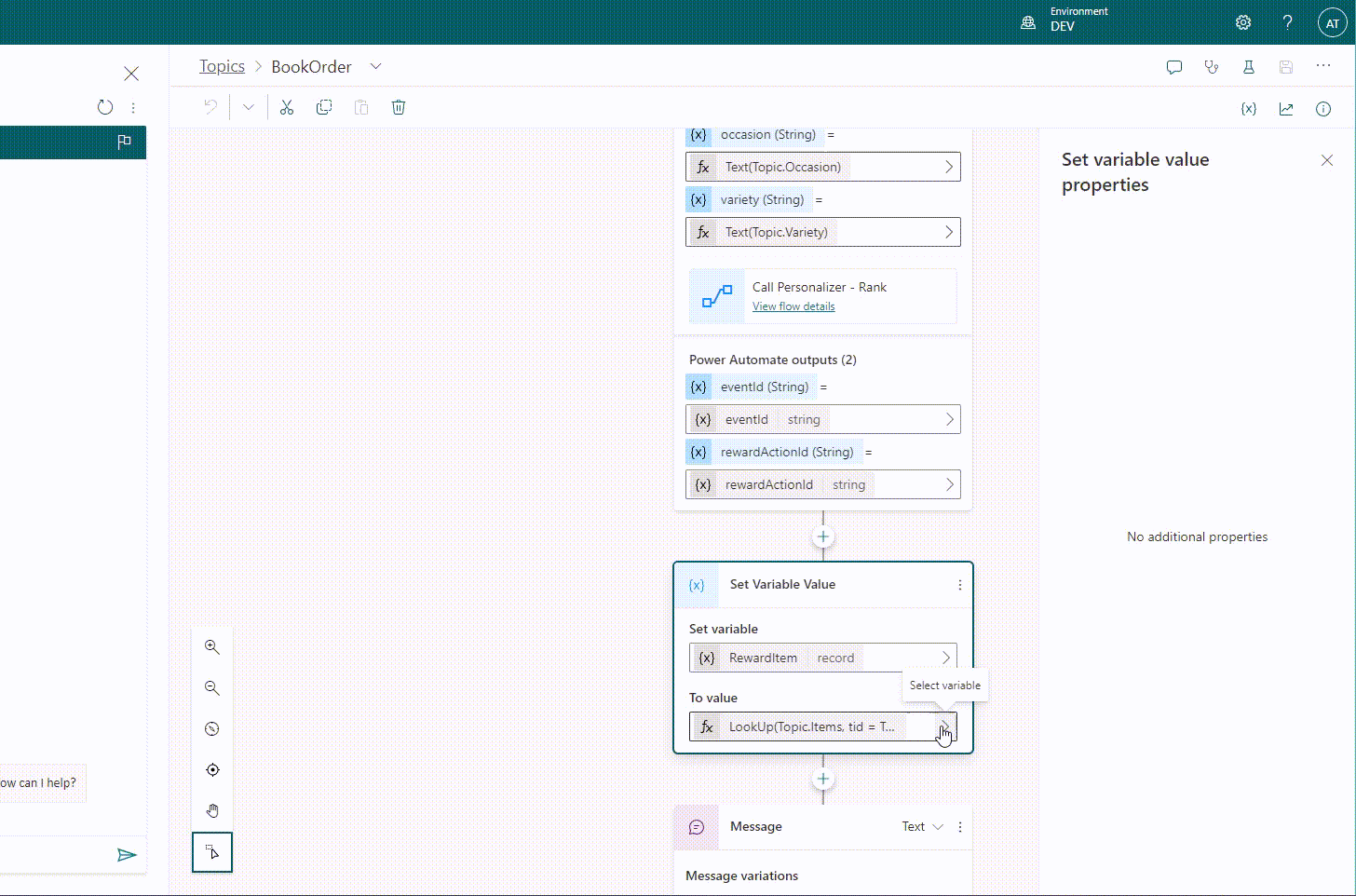Viewport: 1356px width, 896px height.
Task: Run the topic checker stethoscope icon
Action: coord(1211,66)
